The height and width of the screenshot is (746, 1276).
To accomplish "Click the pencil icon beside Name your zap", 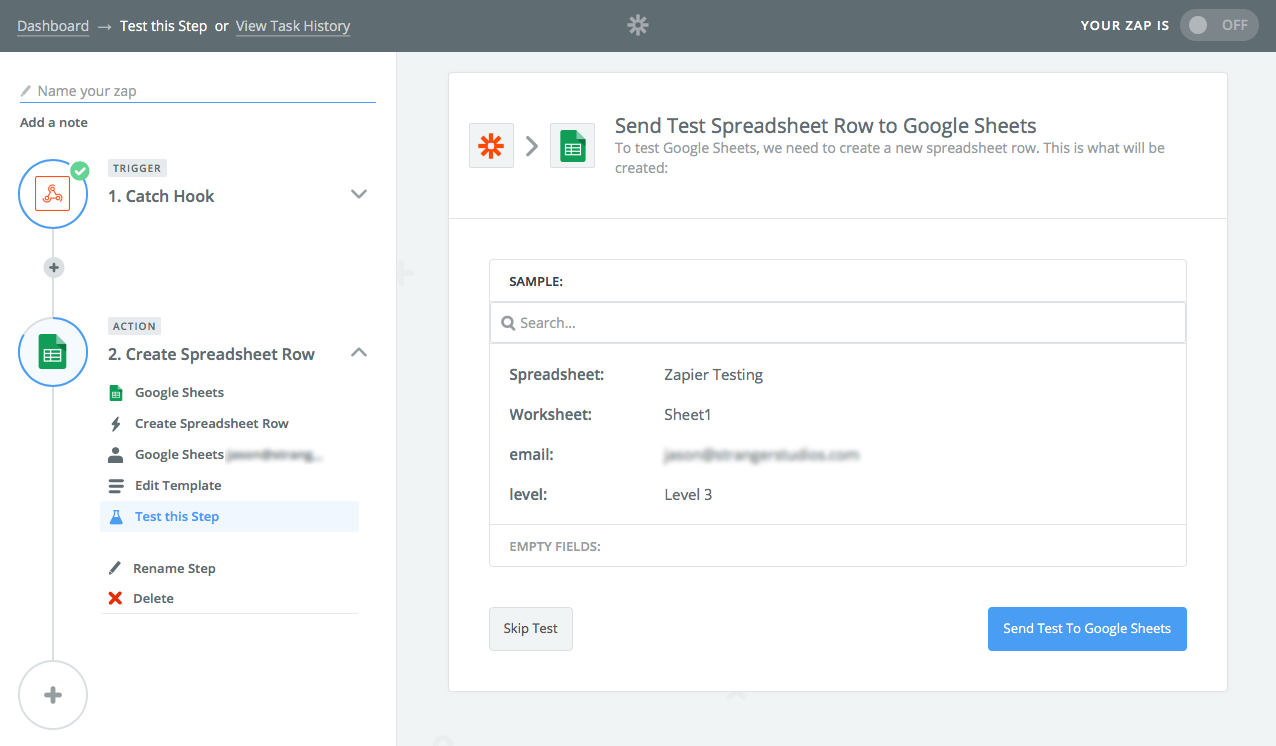I will [x=26, y=91].
